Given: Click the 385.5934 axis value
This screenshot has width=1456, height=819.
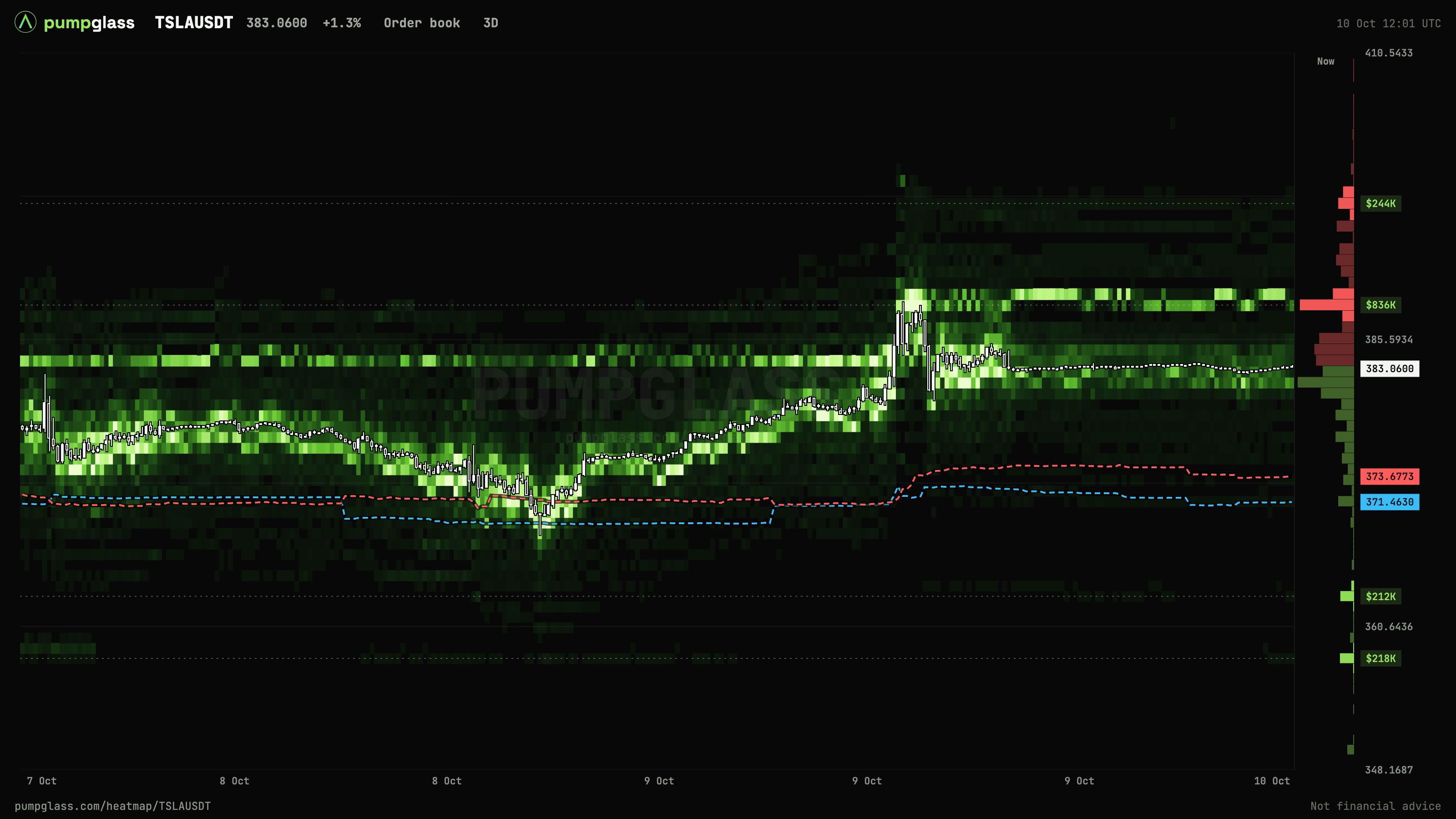Looking at the screenshot, I should click(x=1388, y=340).
